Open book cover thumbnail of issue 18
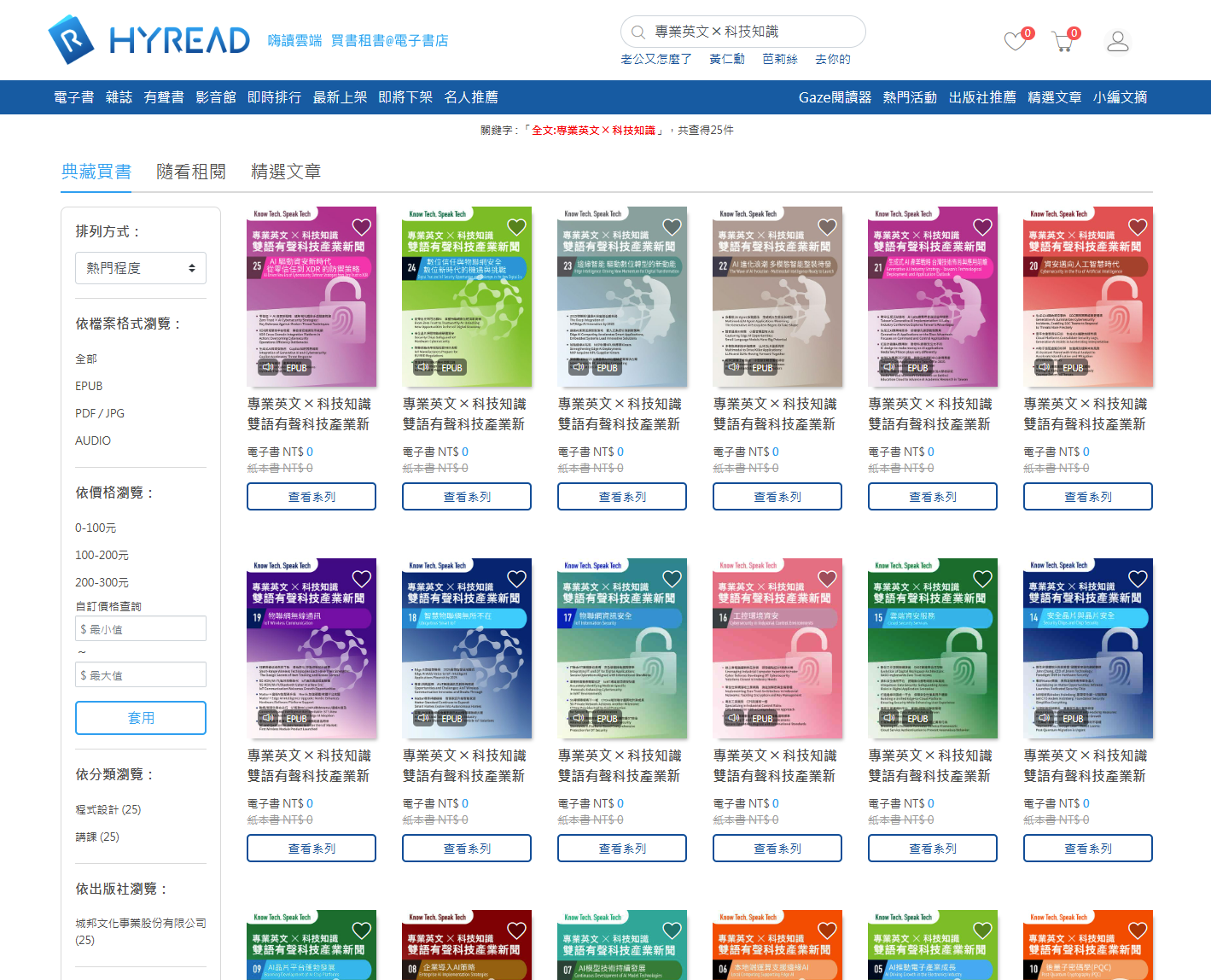Image resolution: width=1211 pixels, height=980 pixels. 467,649
